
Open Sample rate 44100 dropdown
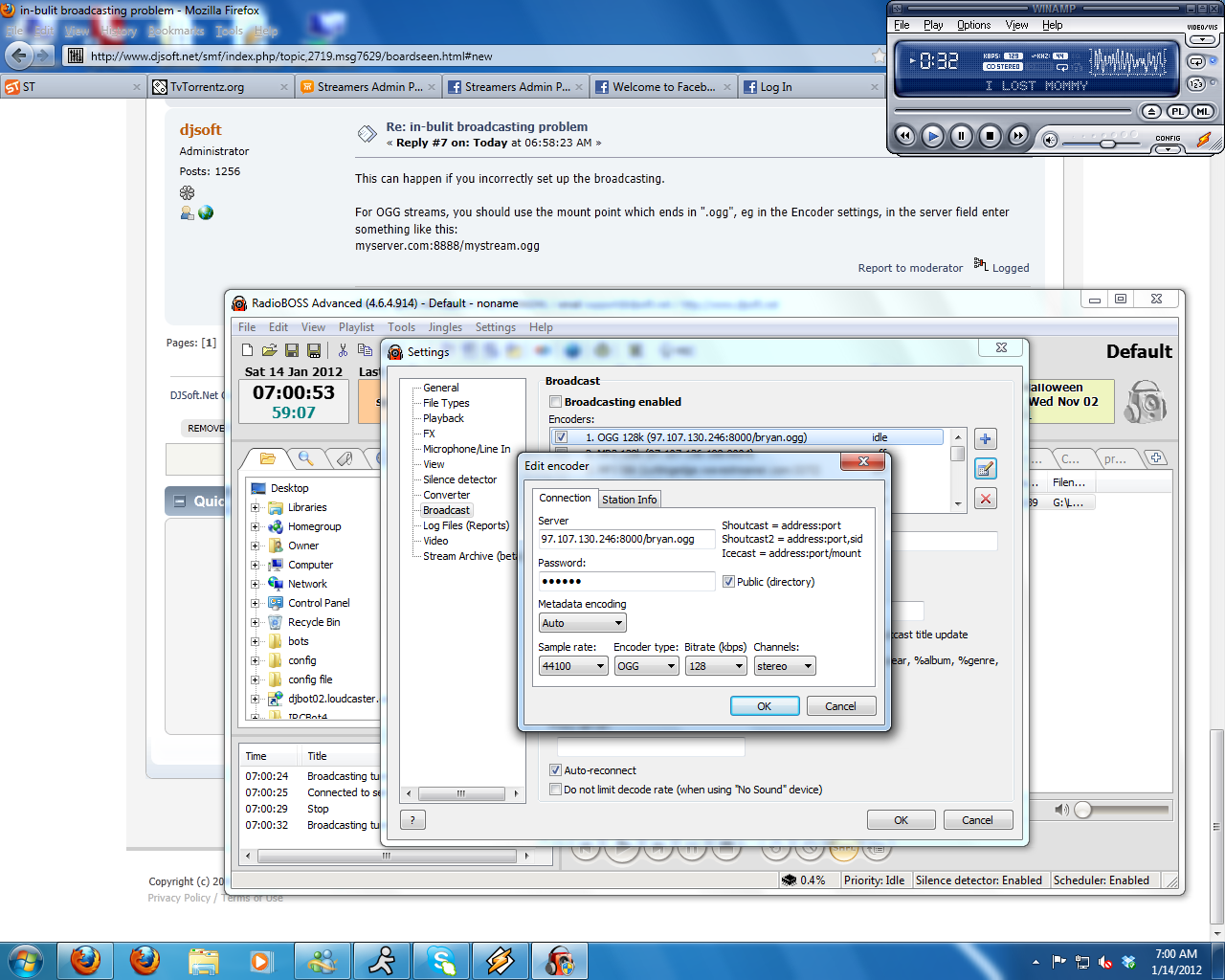tap(572, 666)
